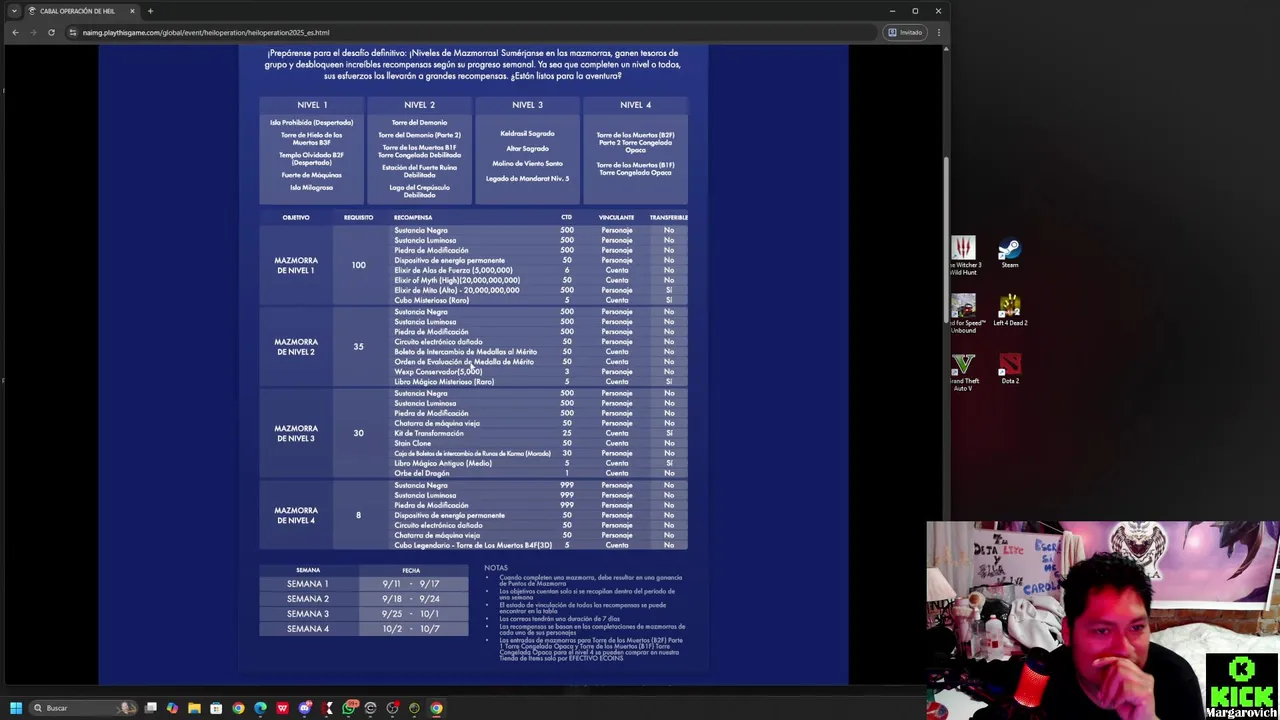
Task: Open the tab search dropdown arrow
Action: point(14,11)
